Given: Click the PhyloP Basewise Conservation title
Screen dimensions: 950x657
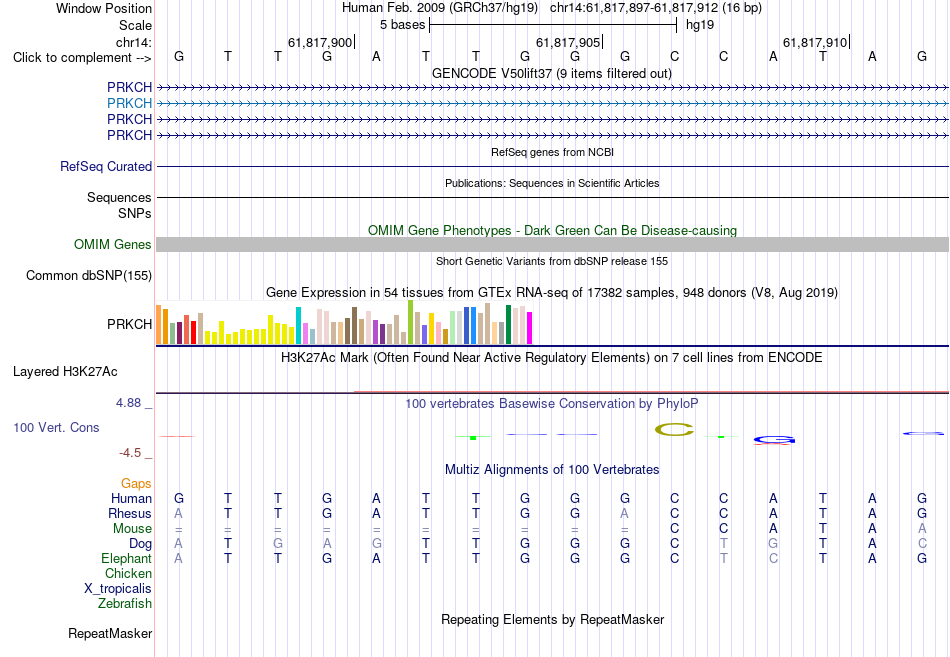Looking at the screenshot, I should click(x=552, y=404).
